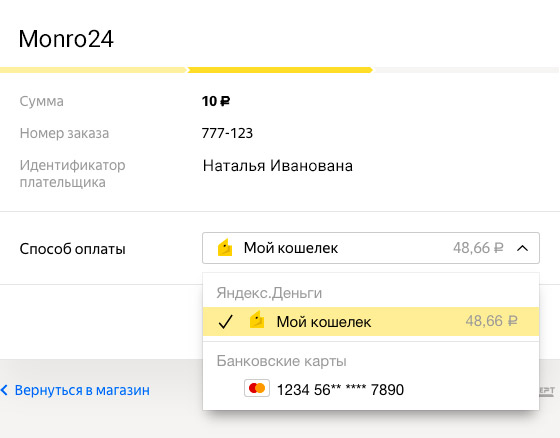Select Мой кошелек option in list
560x438 pixels.
pos(371,321)
